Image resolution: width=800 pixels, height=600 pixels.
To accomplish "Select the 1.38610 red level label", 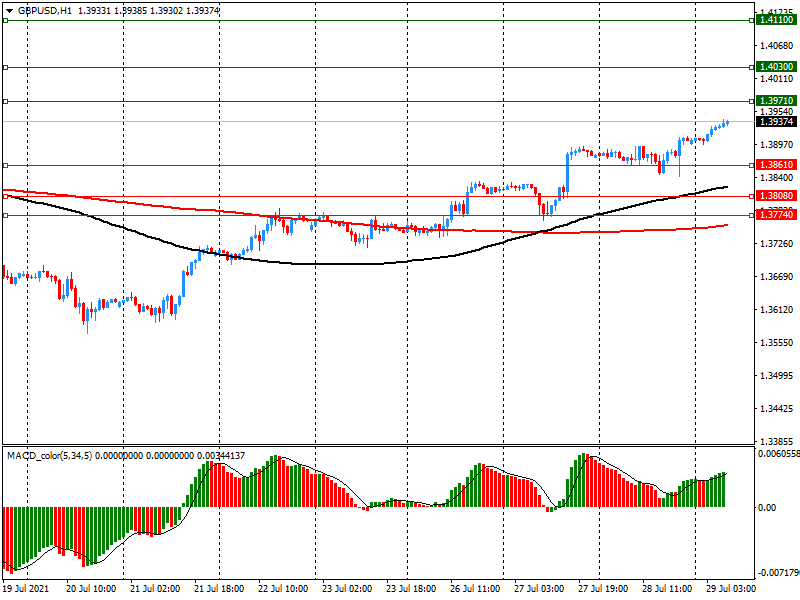I will point(776,165).
